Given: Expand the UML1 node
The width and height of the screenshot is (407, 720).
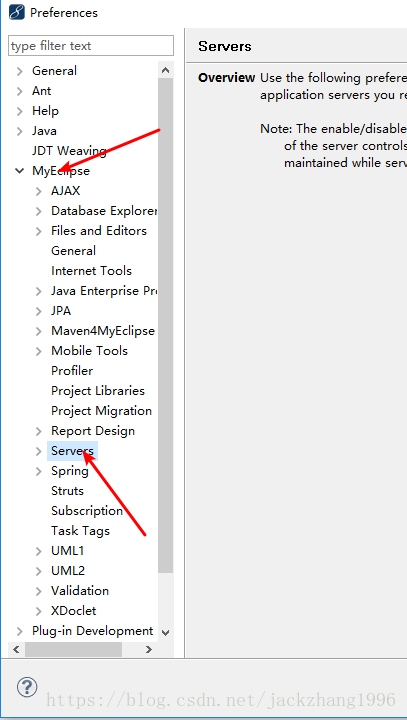Looking at the screenshot, I should tap(39, 551).
